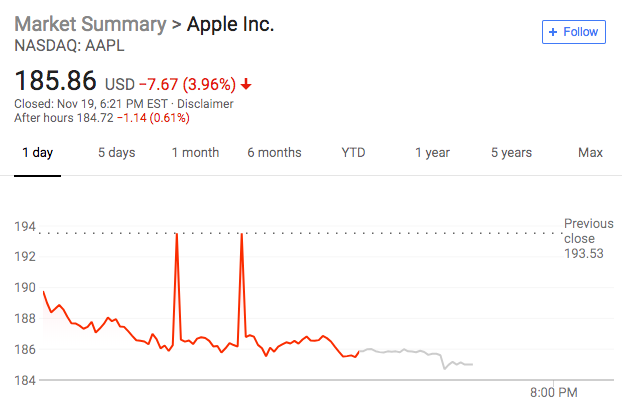
Task: Click the 185.86 price value
Action: [56, 80]
